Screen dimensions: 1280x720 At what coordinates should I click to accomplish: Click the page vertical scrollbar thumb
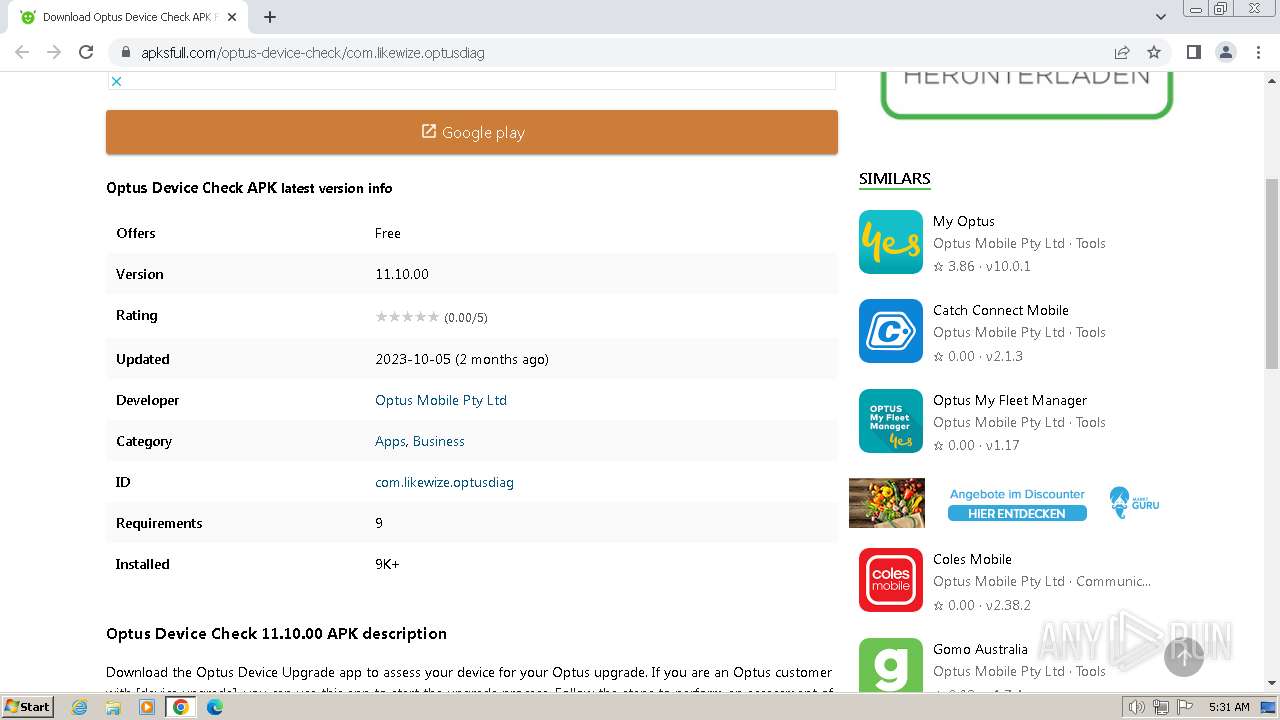(1272, 274)
